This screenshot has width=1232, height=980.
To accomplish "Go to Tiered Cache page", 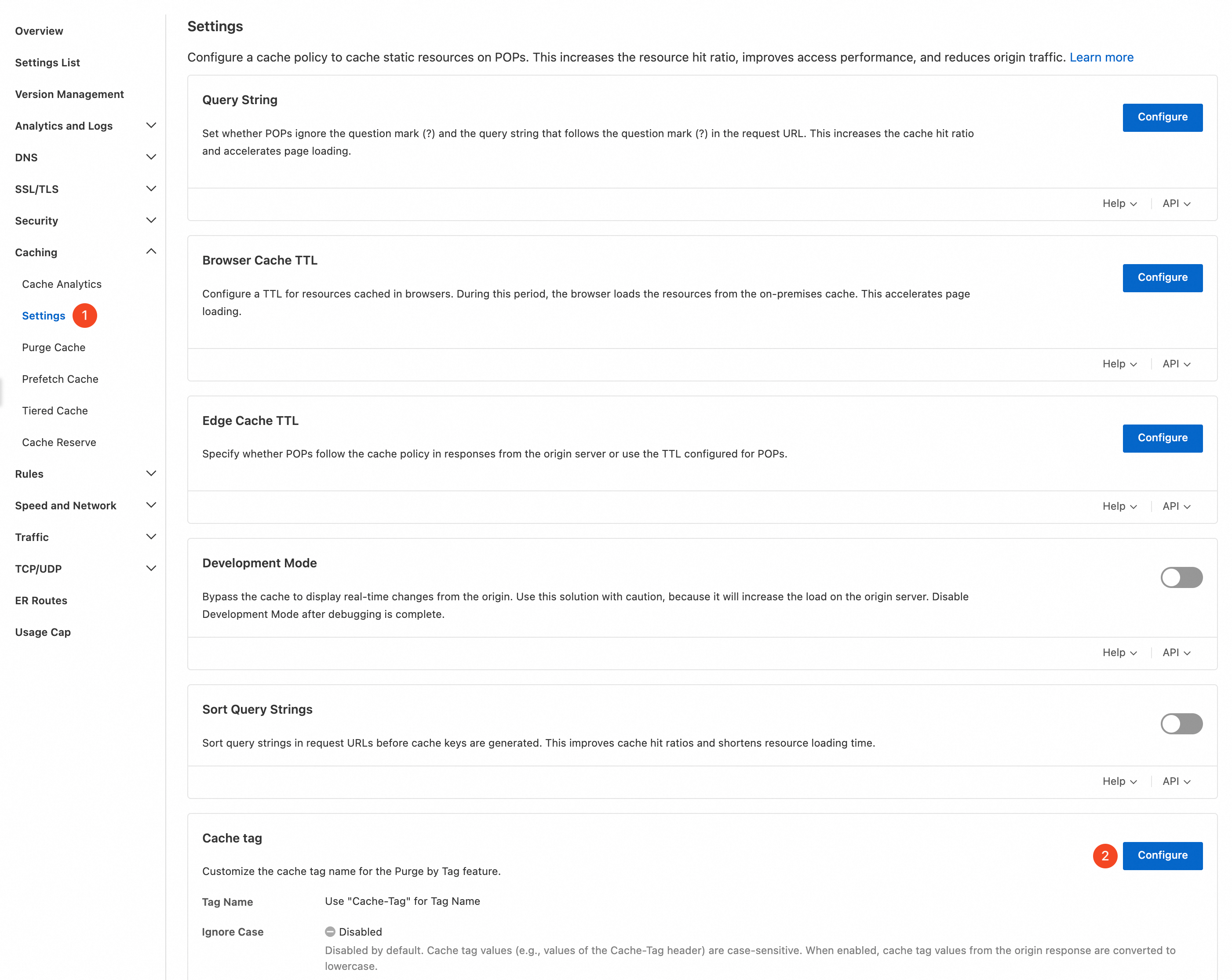I will 55,410.
